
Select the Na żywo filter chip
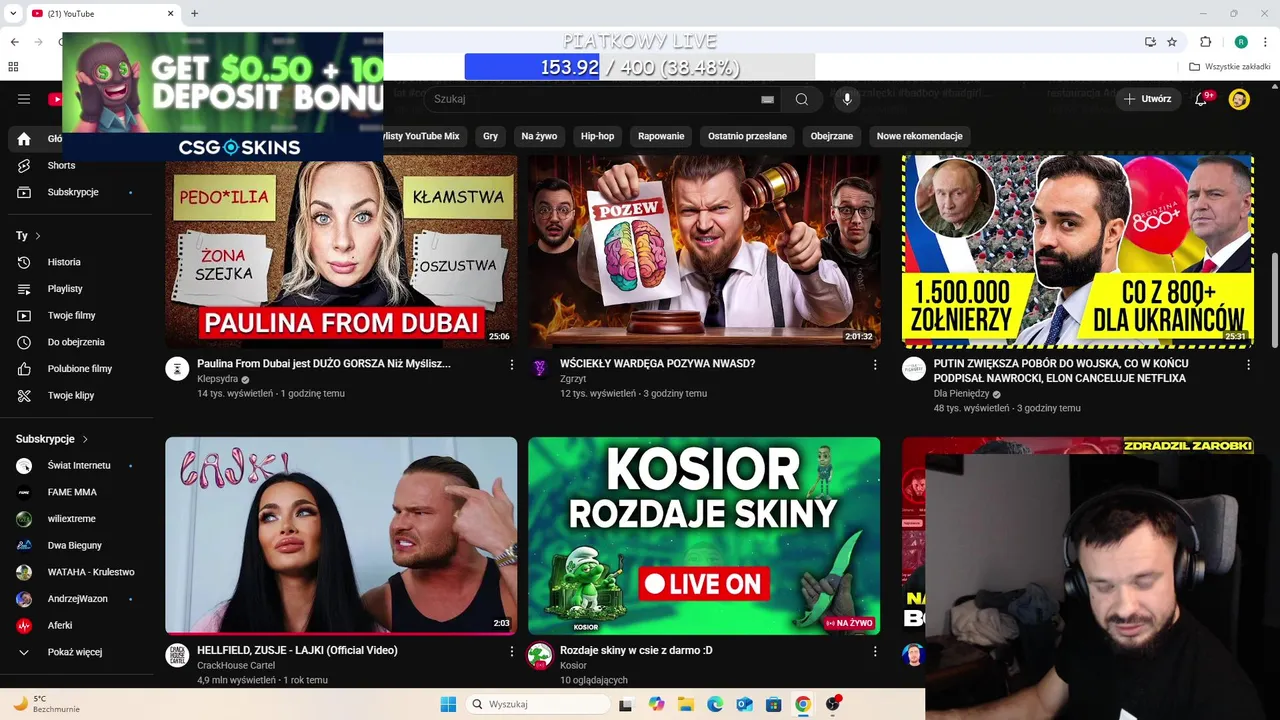(539, 136)
